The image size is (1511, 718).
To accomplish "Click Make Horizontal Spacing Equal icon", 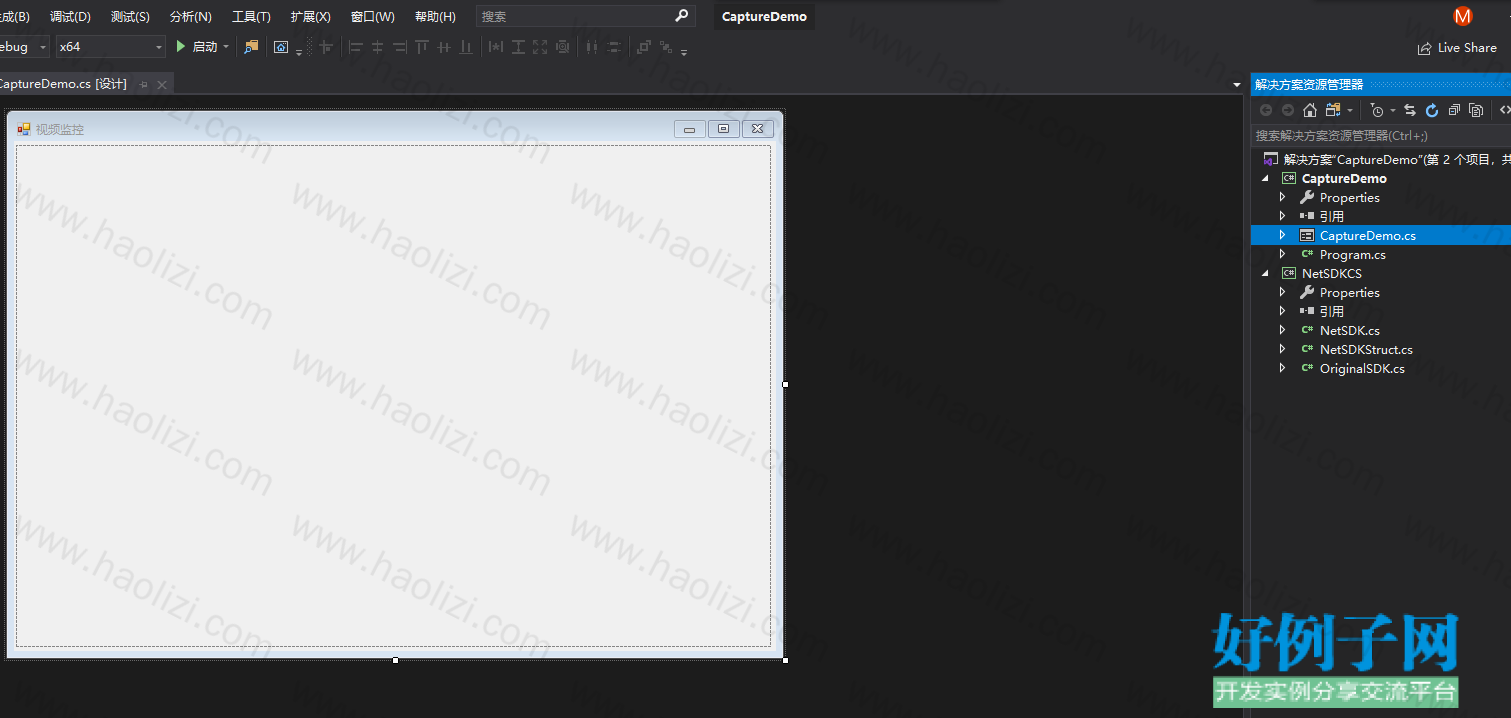I will point(592,47).
